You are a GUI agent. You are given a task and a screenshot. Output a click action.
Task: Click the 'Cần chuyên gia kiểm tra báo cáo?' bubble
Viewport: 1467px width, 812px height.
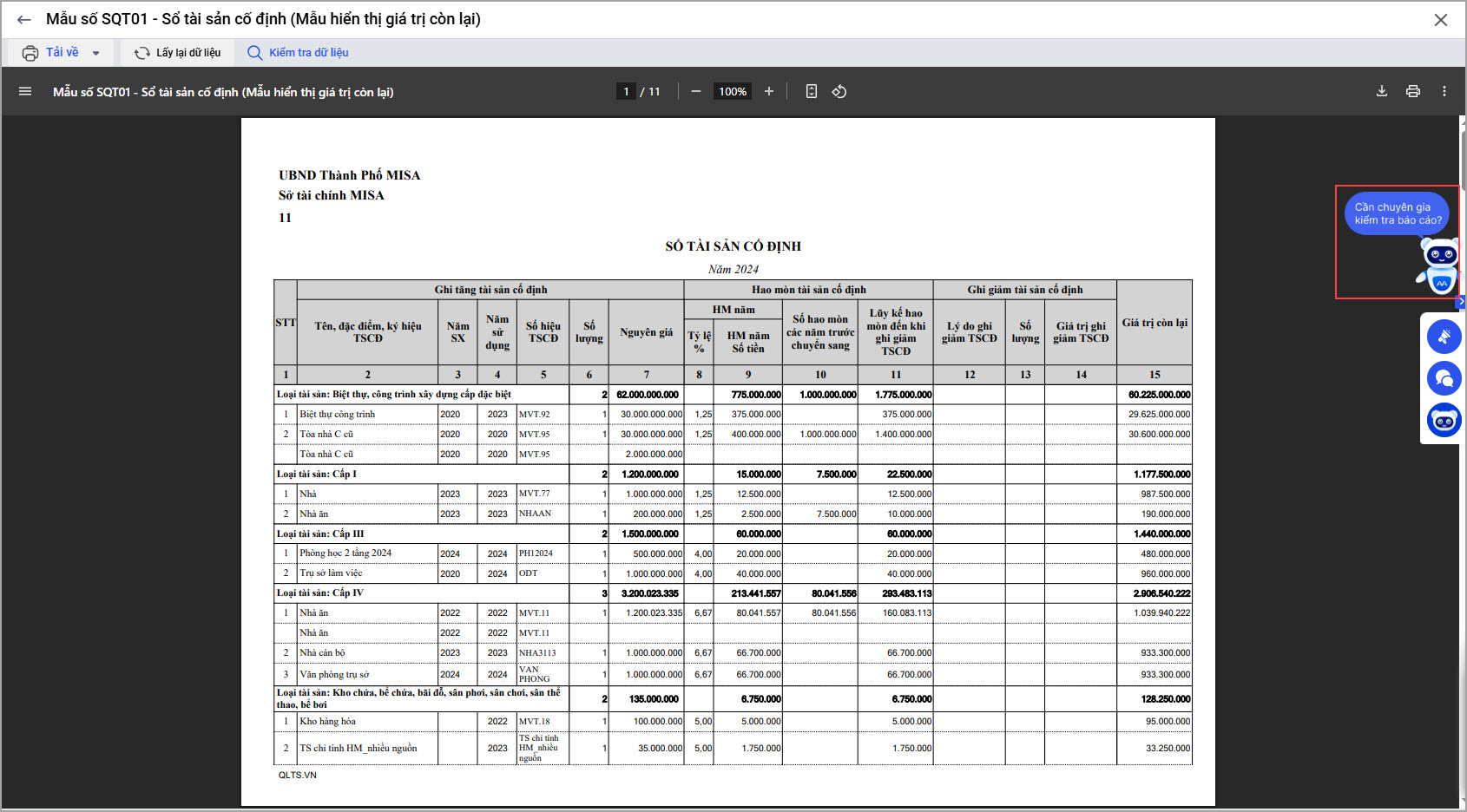click(1397, 213)
